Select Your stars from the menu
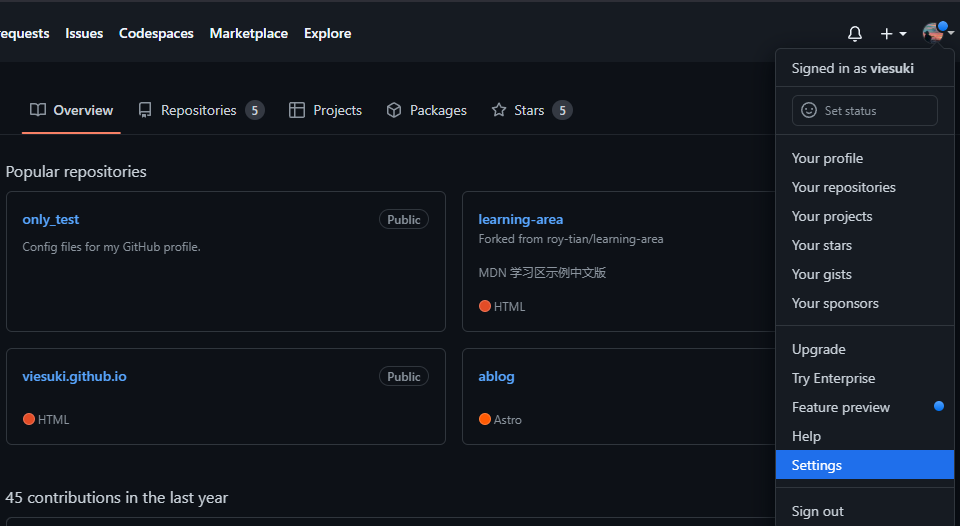The height and width of the screenshot is (526, 960). pos(864,245)
